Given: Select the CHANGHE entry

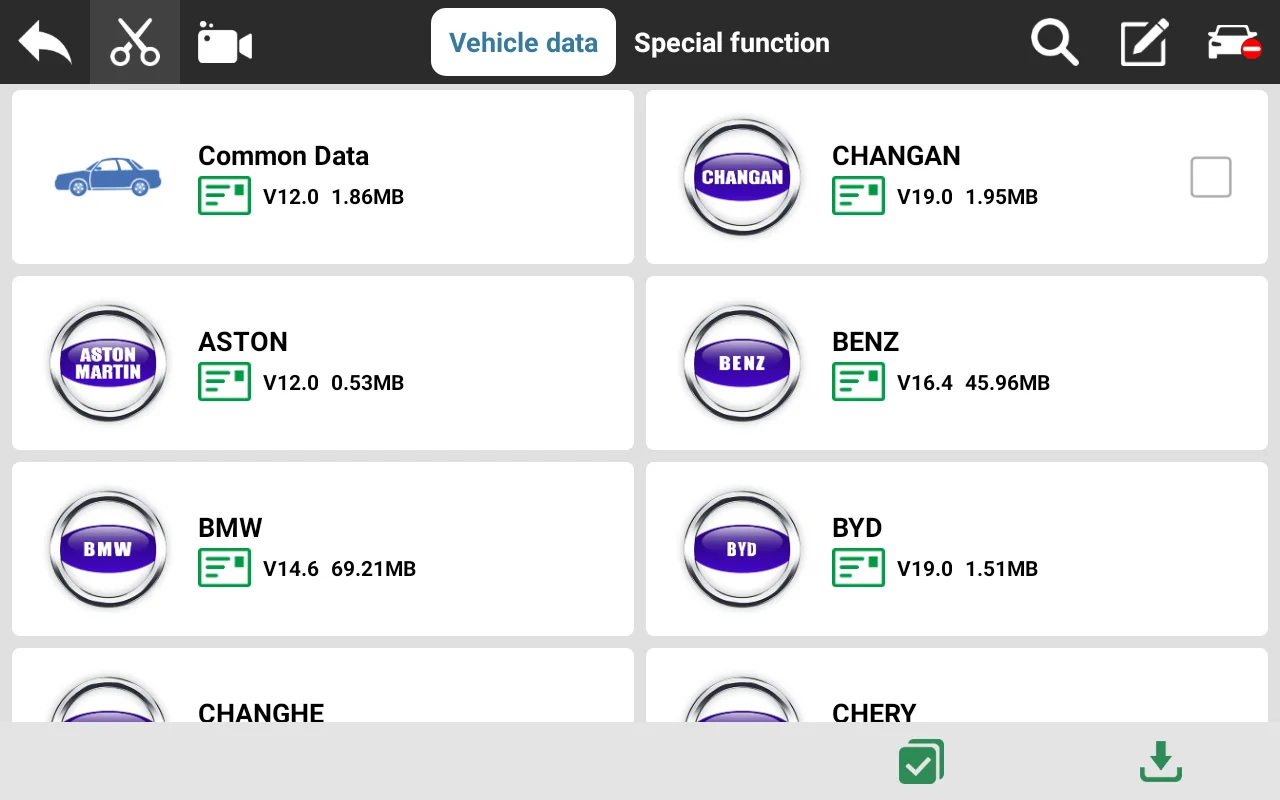Looking at the screenshot, I should [323, 685].
